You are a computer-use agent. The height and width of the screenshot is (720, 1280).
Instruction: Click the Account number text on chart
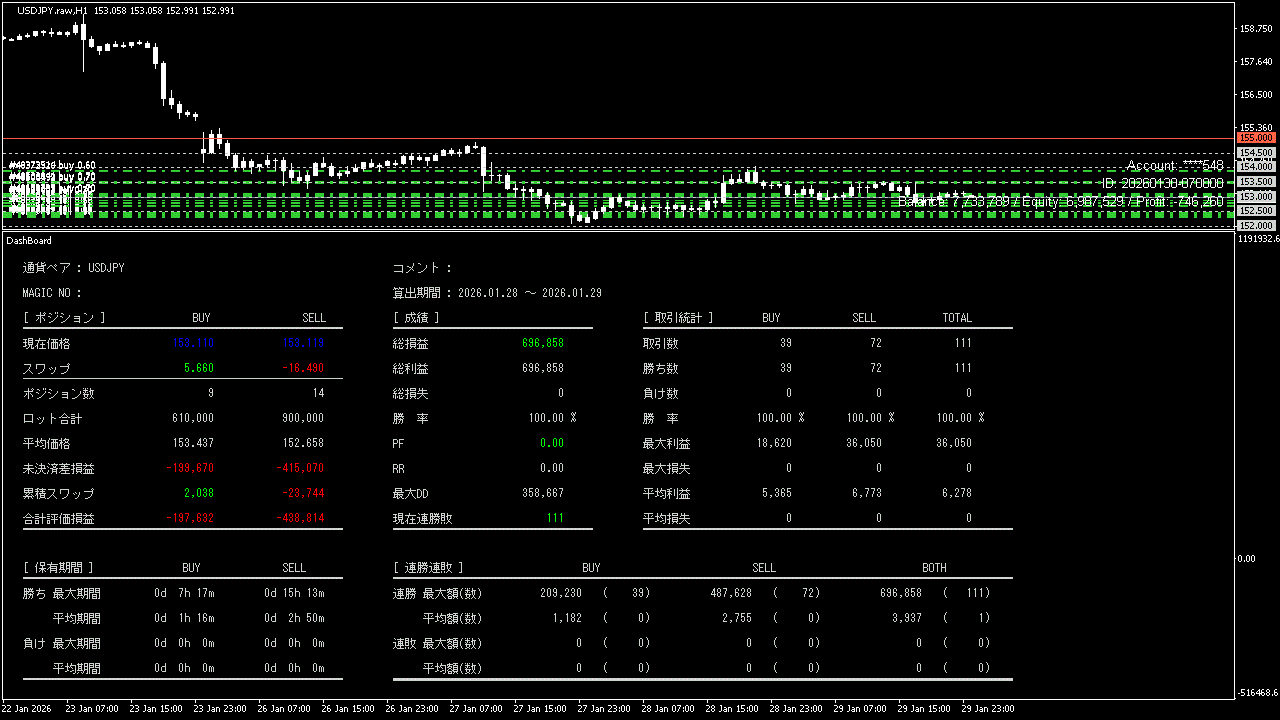click(x=1174, y=165)
